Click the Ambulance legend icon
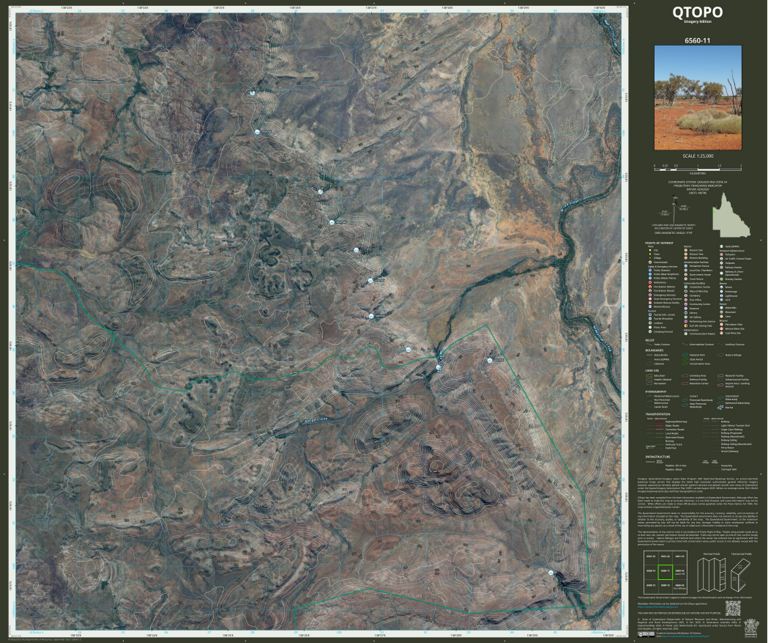The height and width of the screenshot is (643, 768). [x=650, y=283]
